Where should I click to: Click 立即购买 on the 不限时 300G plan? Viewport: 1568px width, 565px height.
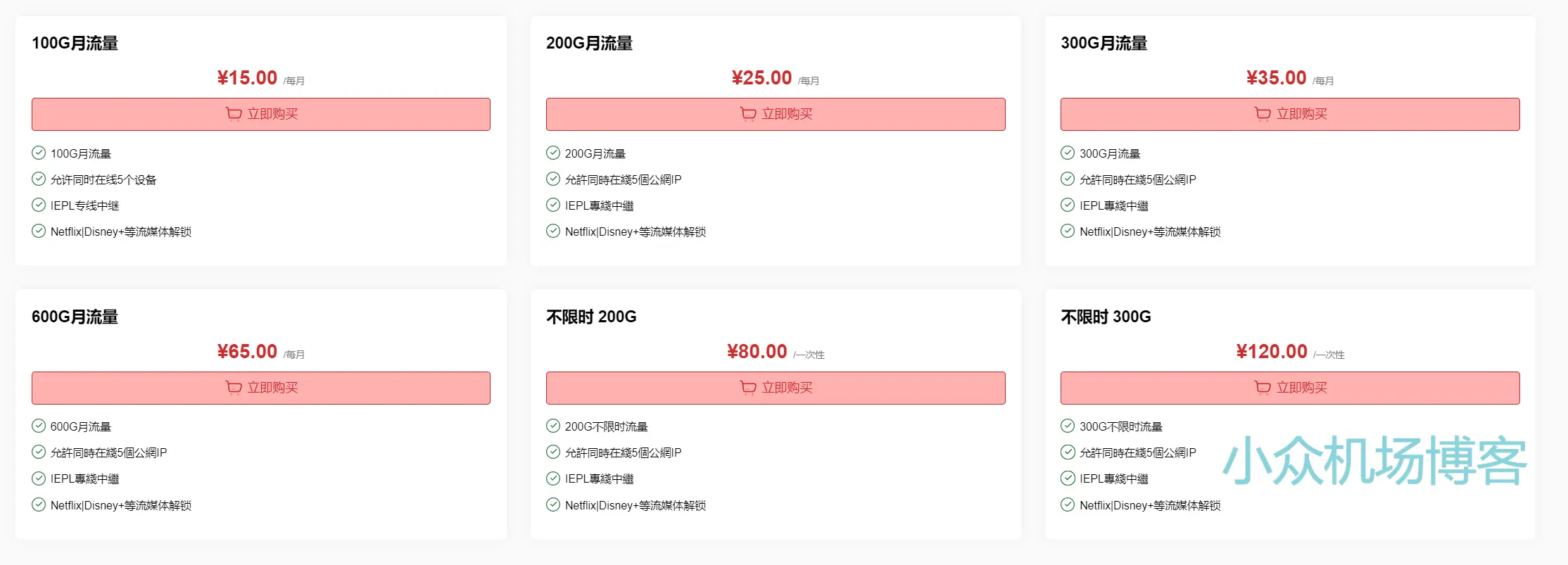click(1290, 387)
